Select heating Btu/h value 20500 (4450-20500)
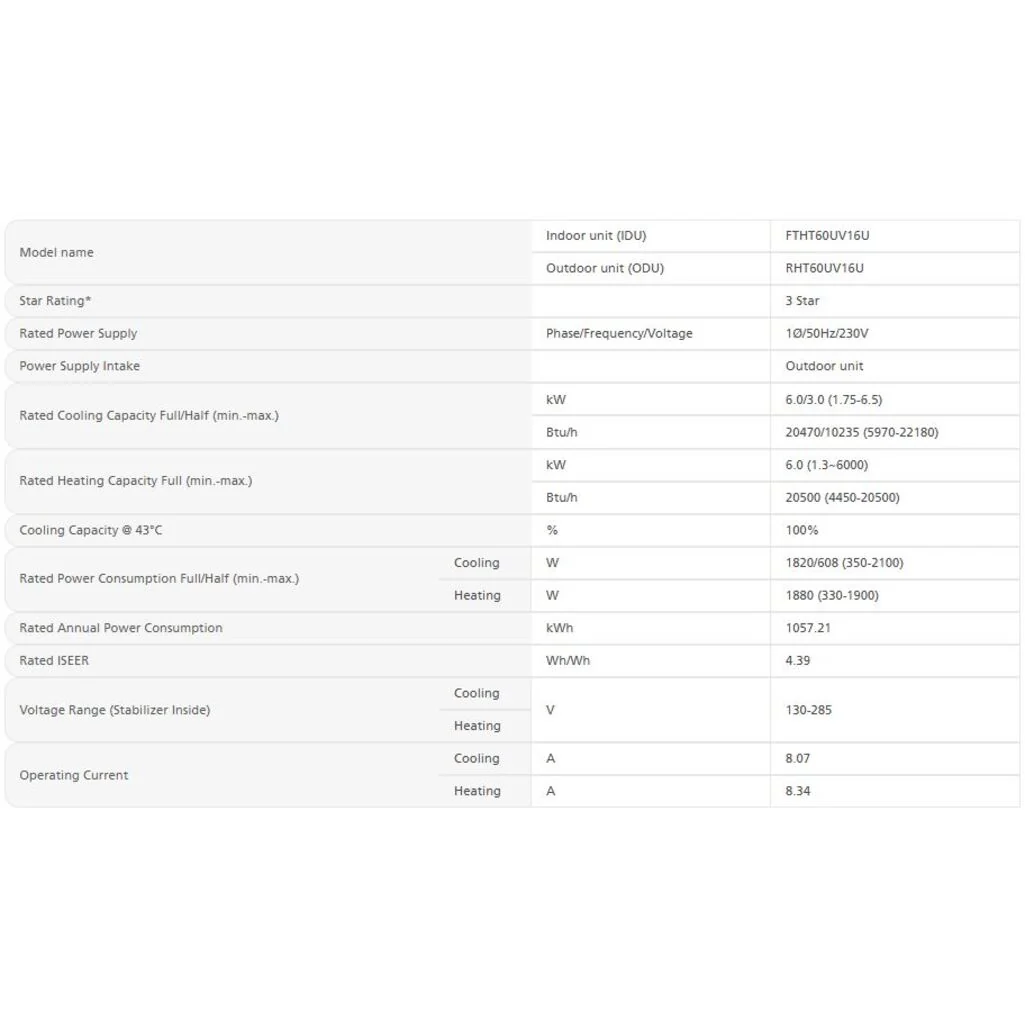This screenshot has height=1025, width=1025. click(x=842, y=497)
